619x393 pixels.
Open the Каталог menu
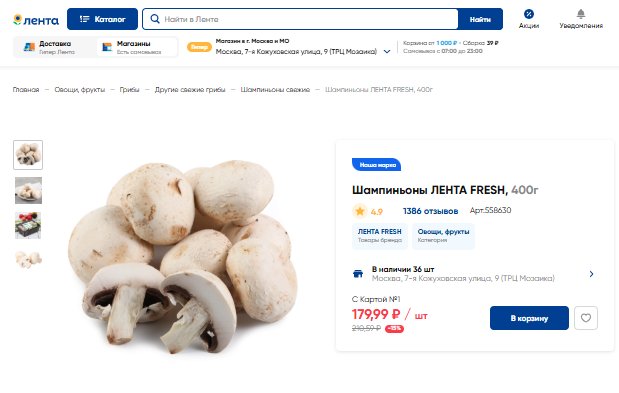pos(102,19)
